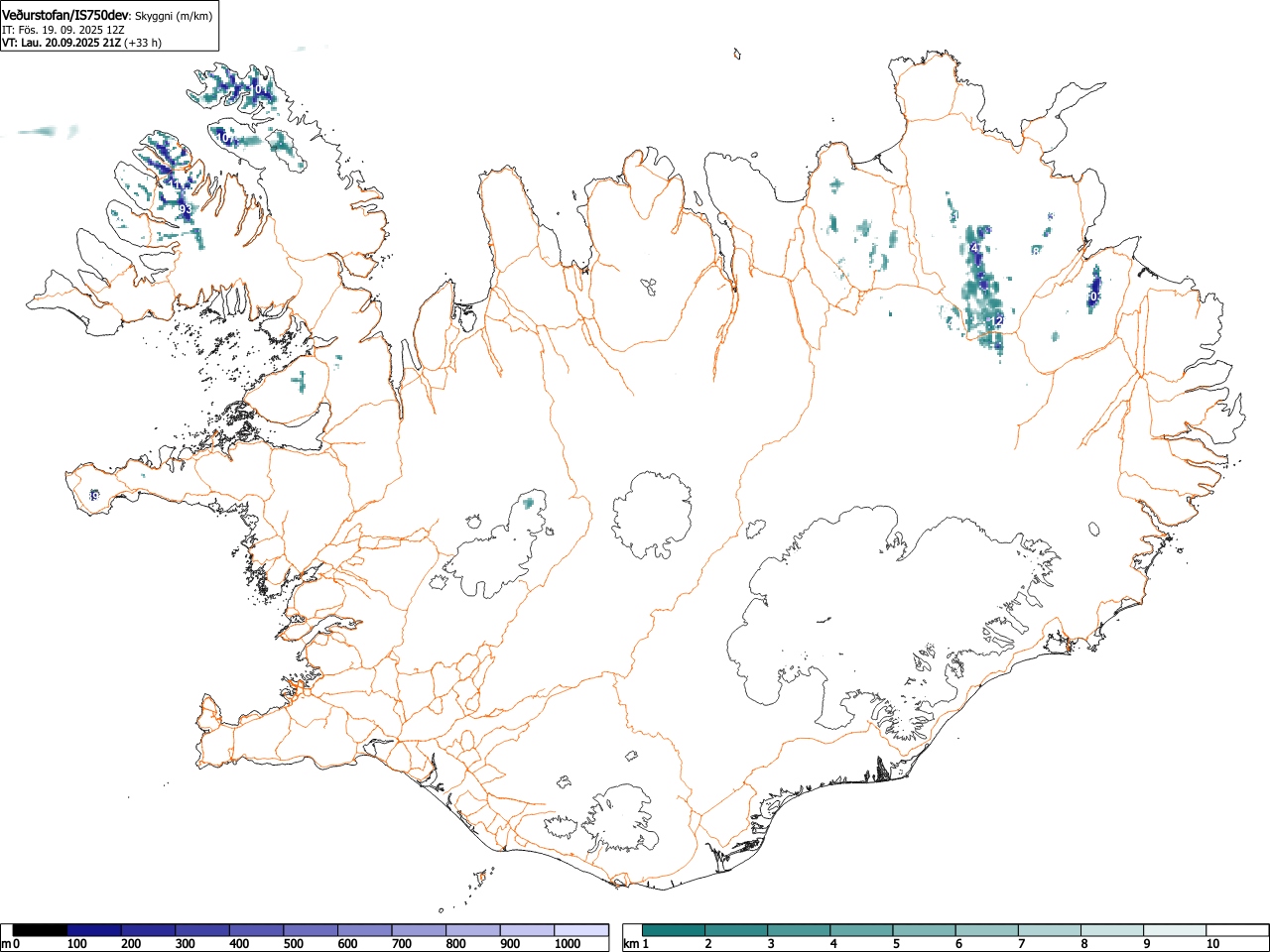Click the 3–4 km teal swatch
This screenshot has height=952, width=1270.
tap(800, 930)
